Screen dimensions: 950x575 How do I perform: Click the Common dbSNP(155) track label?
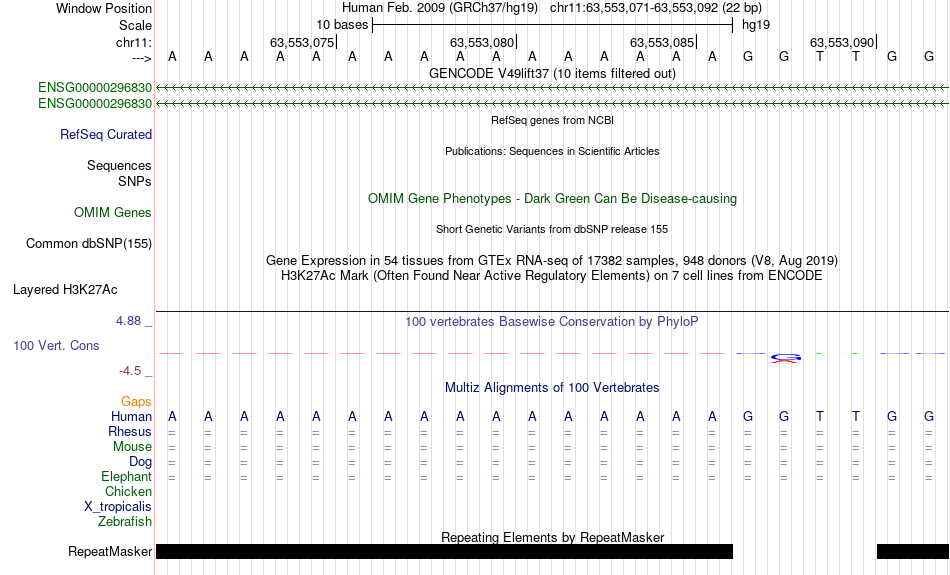click(x=89, y=244)
